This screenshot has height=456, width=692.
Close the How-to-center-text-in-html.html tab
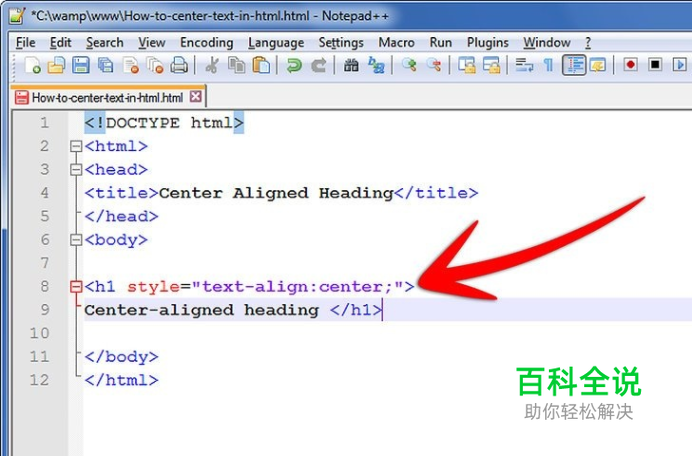pyautogui.click(x=196, y=97)
